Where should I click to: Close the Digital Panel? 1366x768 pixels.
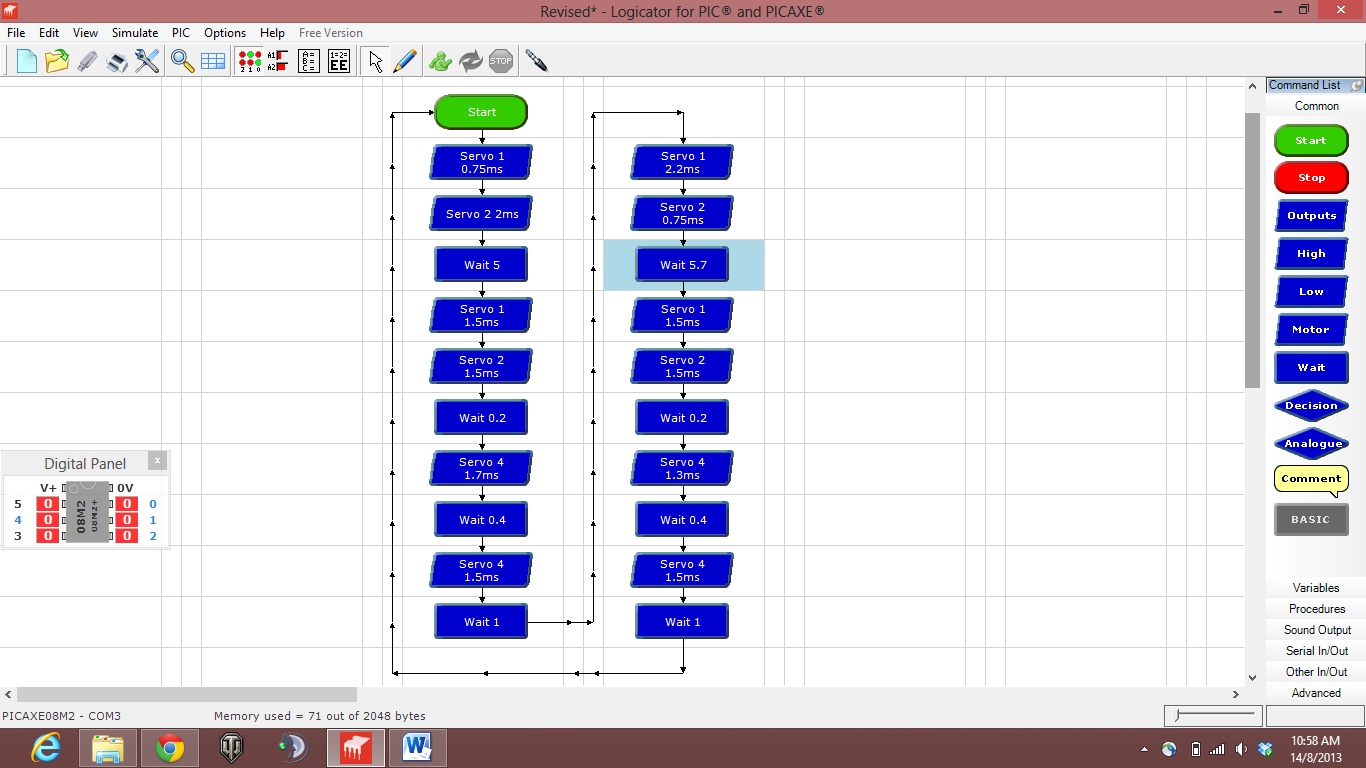click(x=157, y=460)
